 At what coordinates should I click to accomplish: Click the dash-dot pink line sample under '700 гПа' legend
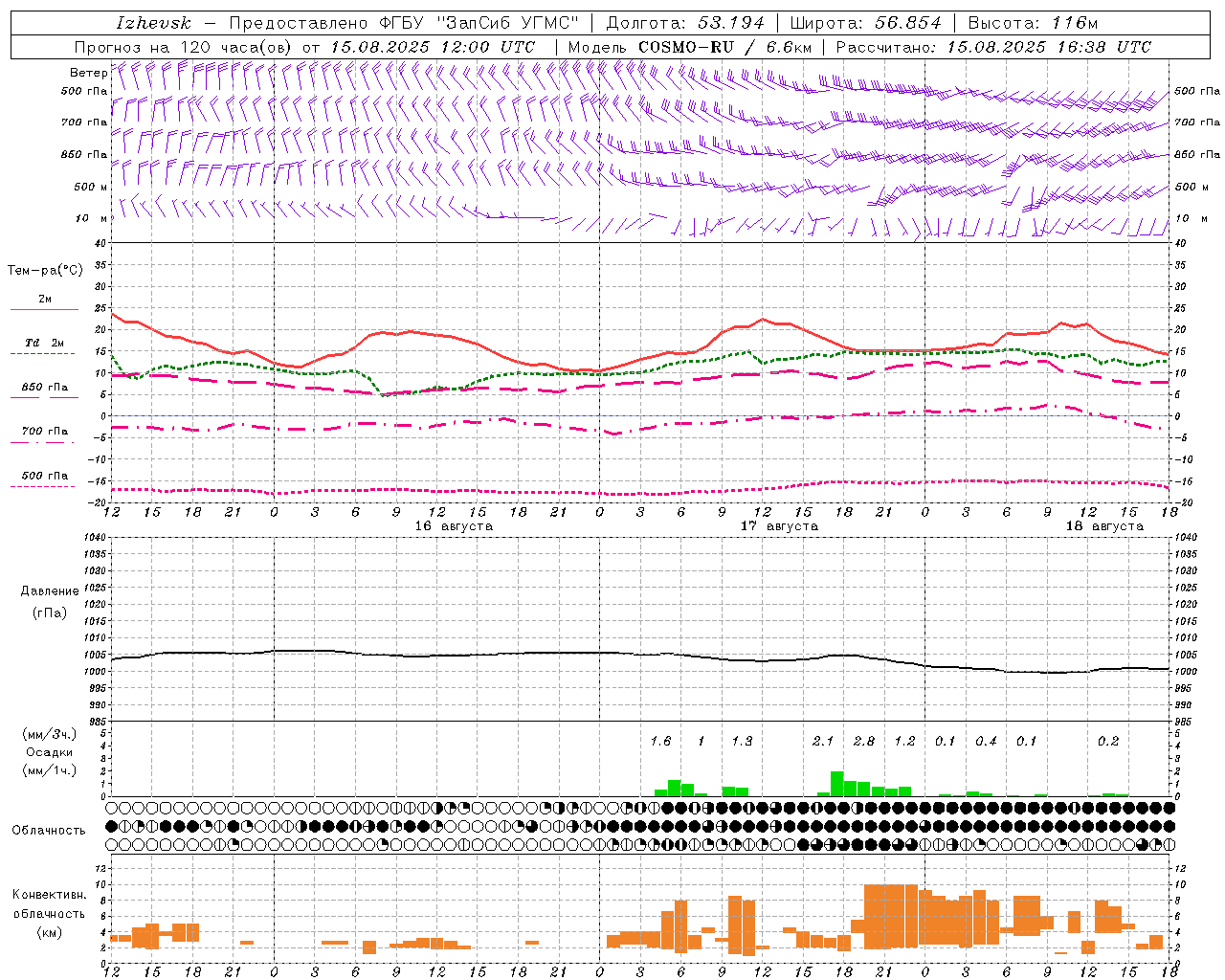42,442
